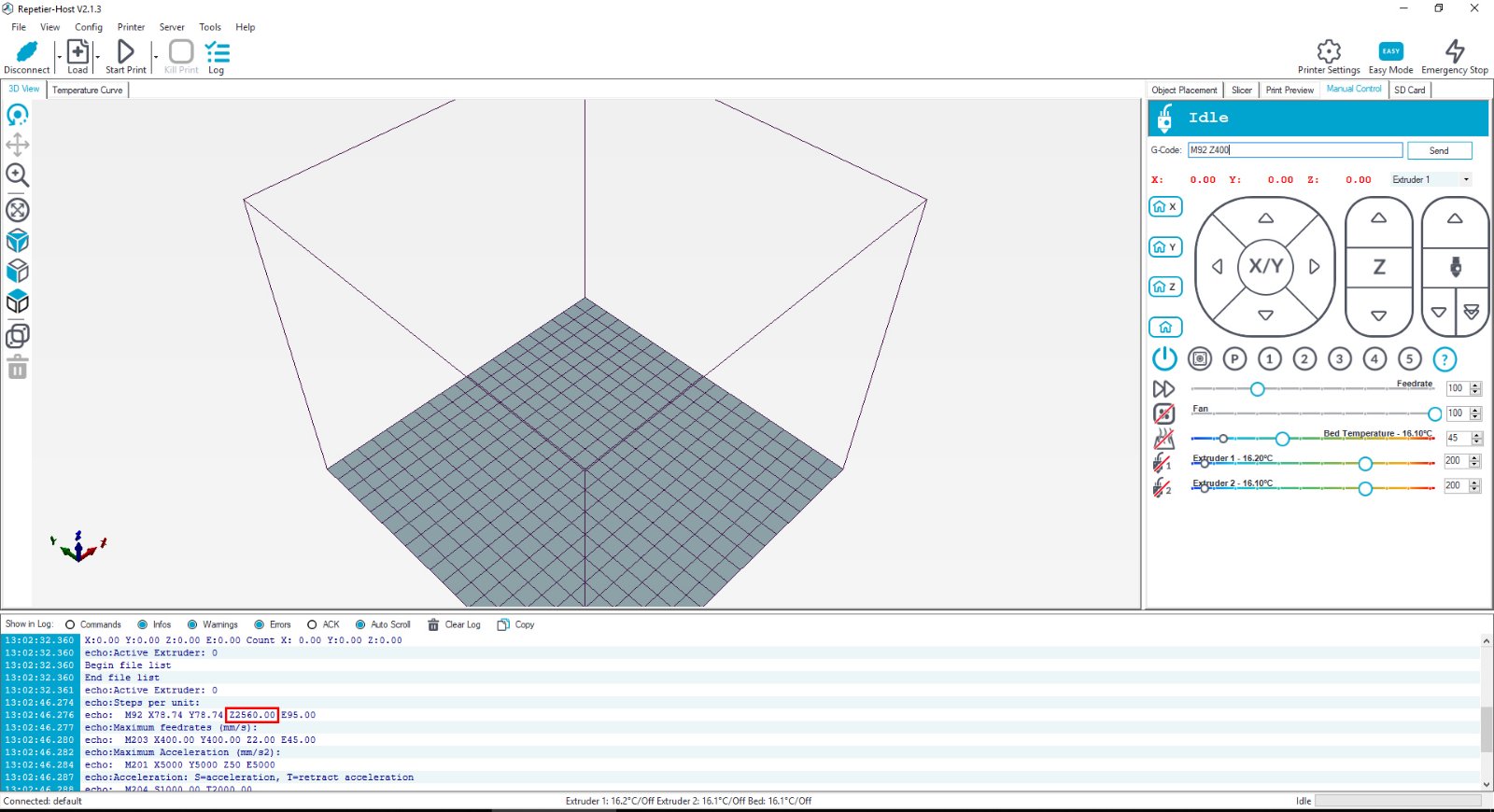The width and height of the screenshot is (1494, 812).
Task: Select the move viewpoint tool
Action: point(18,145)
